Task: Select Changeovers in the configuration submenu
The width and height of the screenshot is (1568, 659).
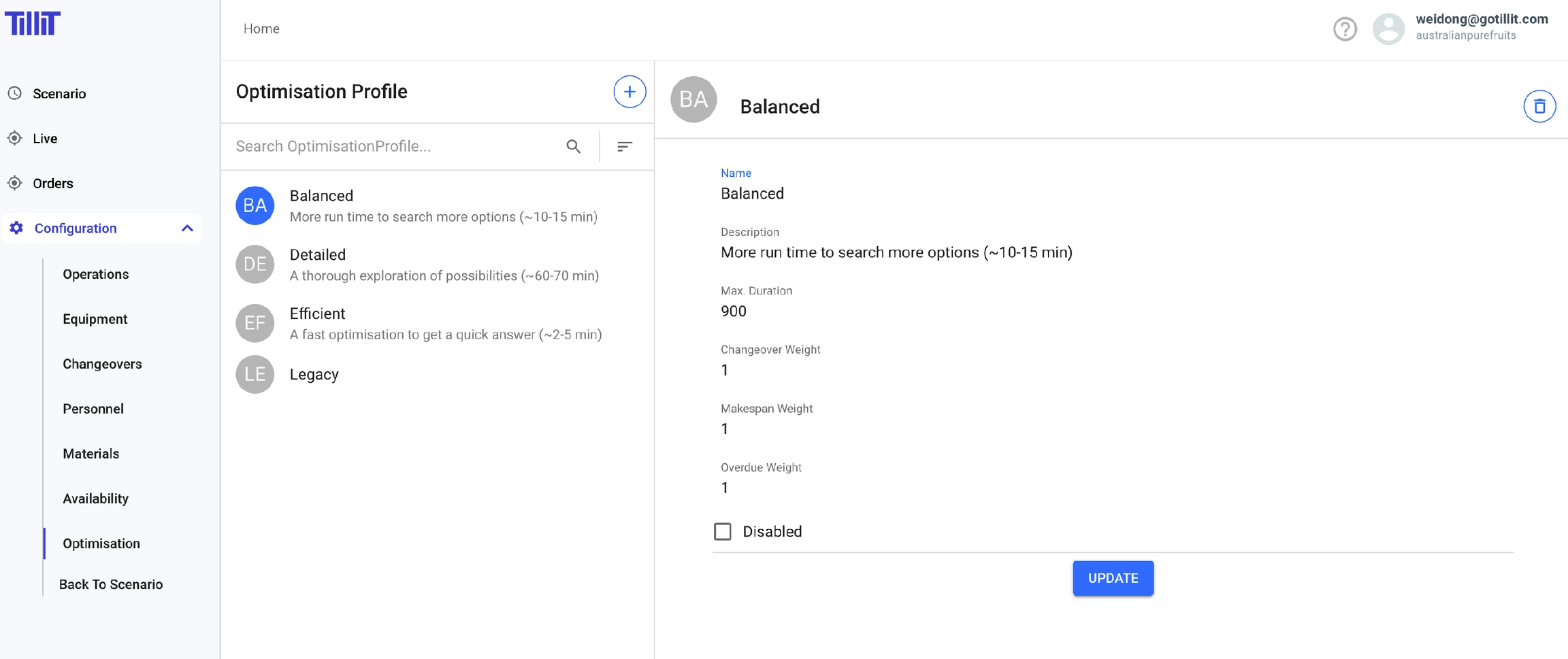Action: click(x=102, y=364)
